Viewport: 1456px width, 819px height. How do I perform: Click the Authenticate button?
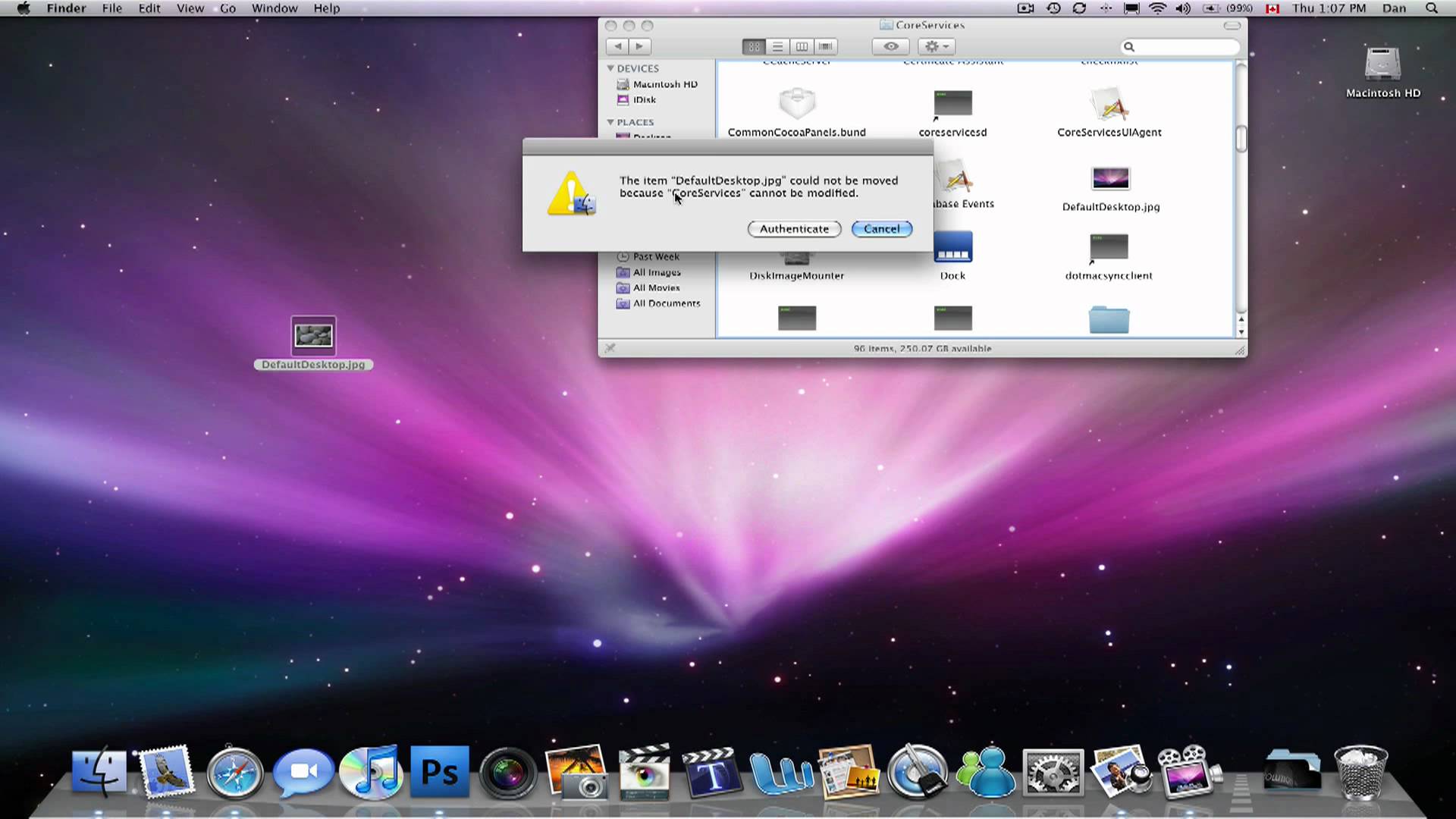(794, 228)
